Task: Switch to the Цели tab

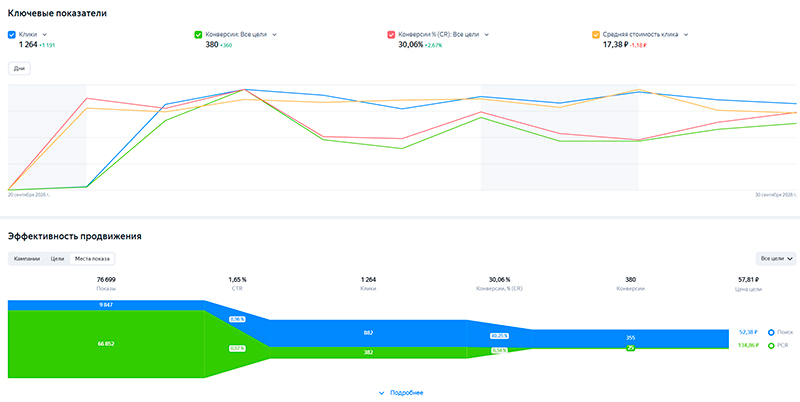Action: coord(57,259)
